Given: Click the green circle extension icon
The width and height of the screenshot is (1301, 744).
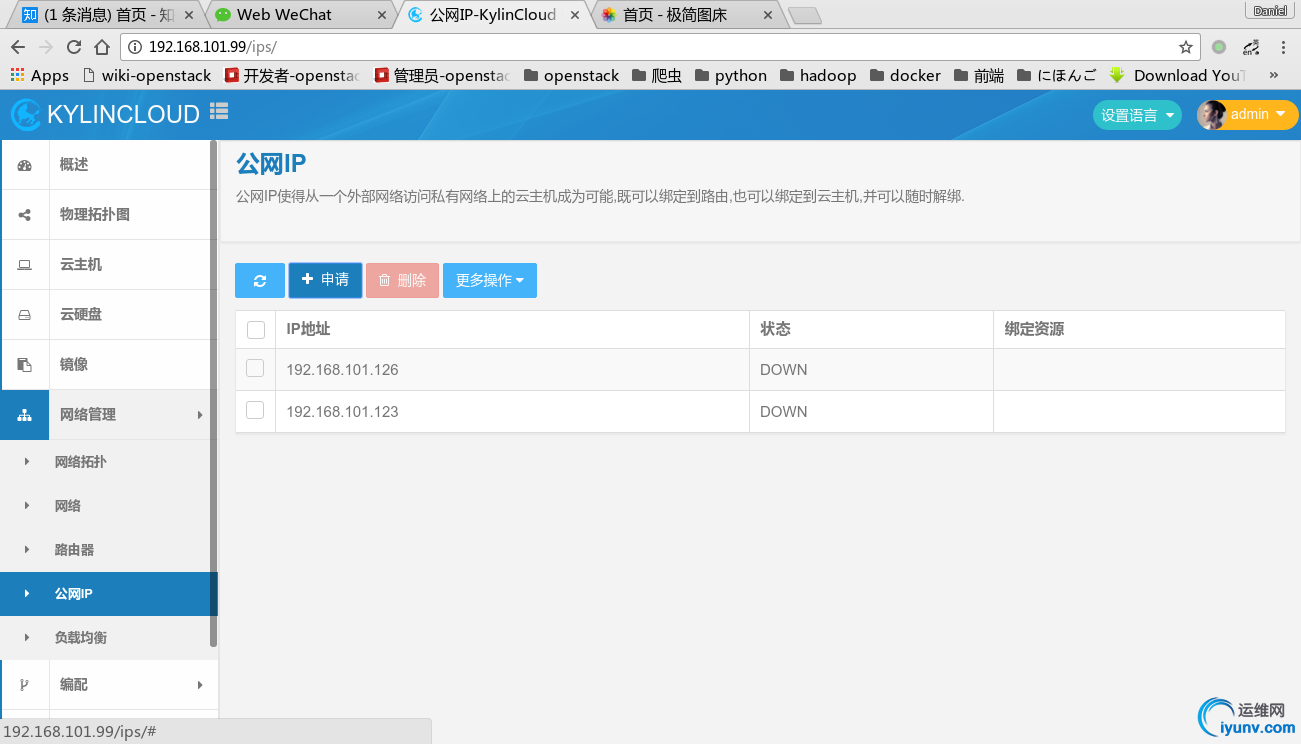Looking at the screenshot, I should [1219, 47].
